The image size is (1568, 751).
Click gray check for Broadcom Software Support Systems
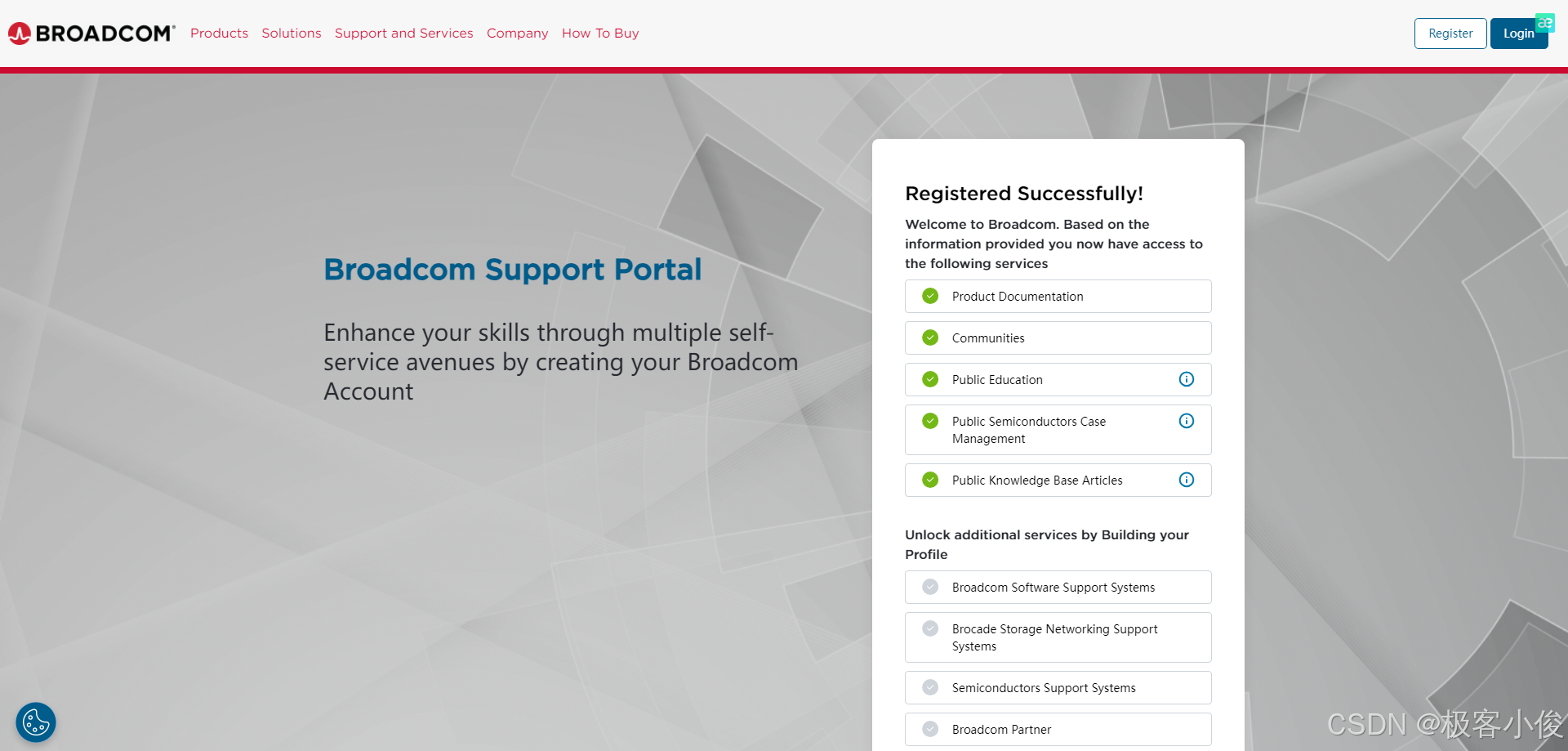[x=930, y=587]
